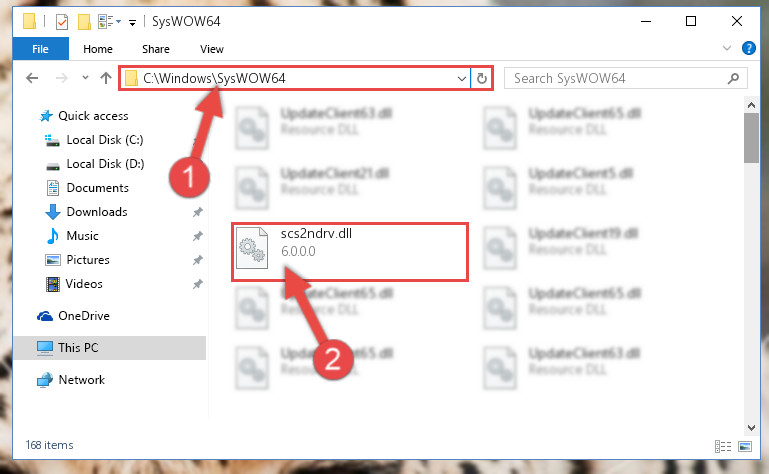Click the Back navigation arrow
The image size is (769, 474).
(32, 78)
